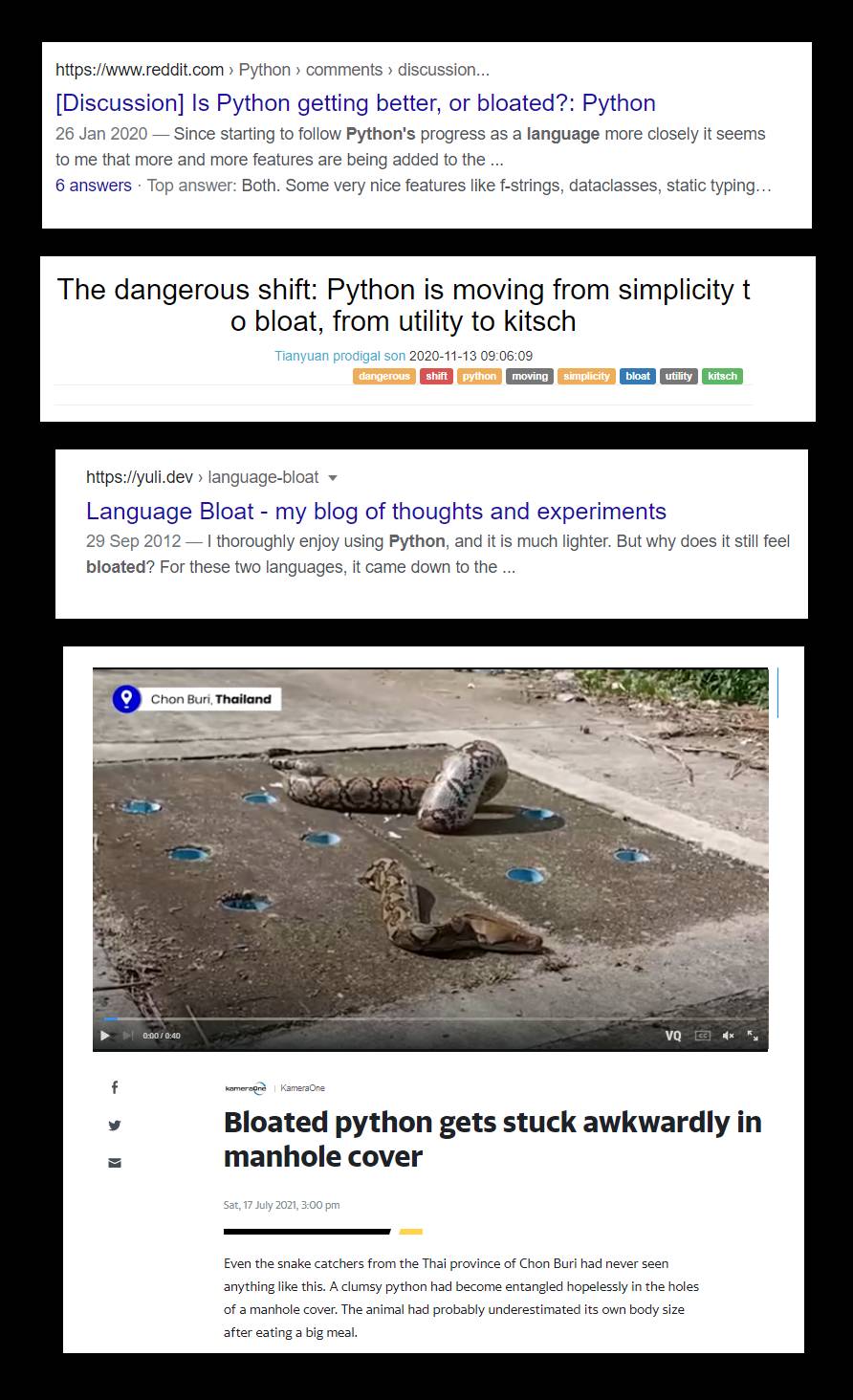Image resolution: width=853 pixels, height=1400 pixels.
Task: Select the 'kitsch' tag
Action: pyautogui.click(x=722, y=376)
